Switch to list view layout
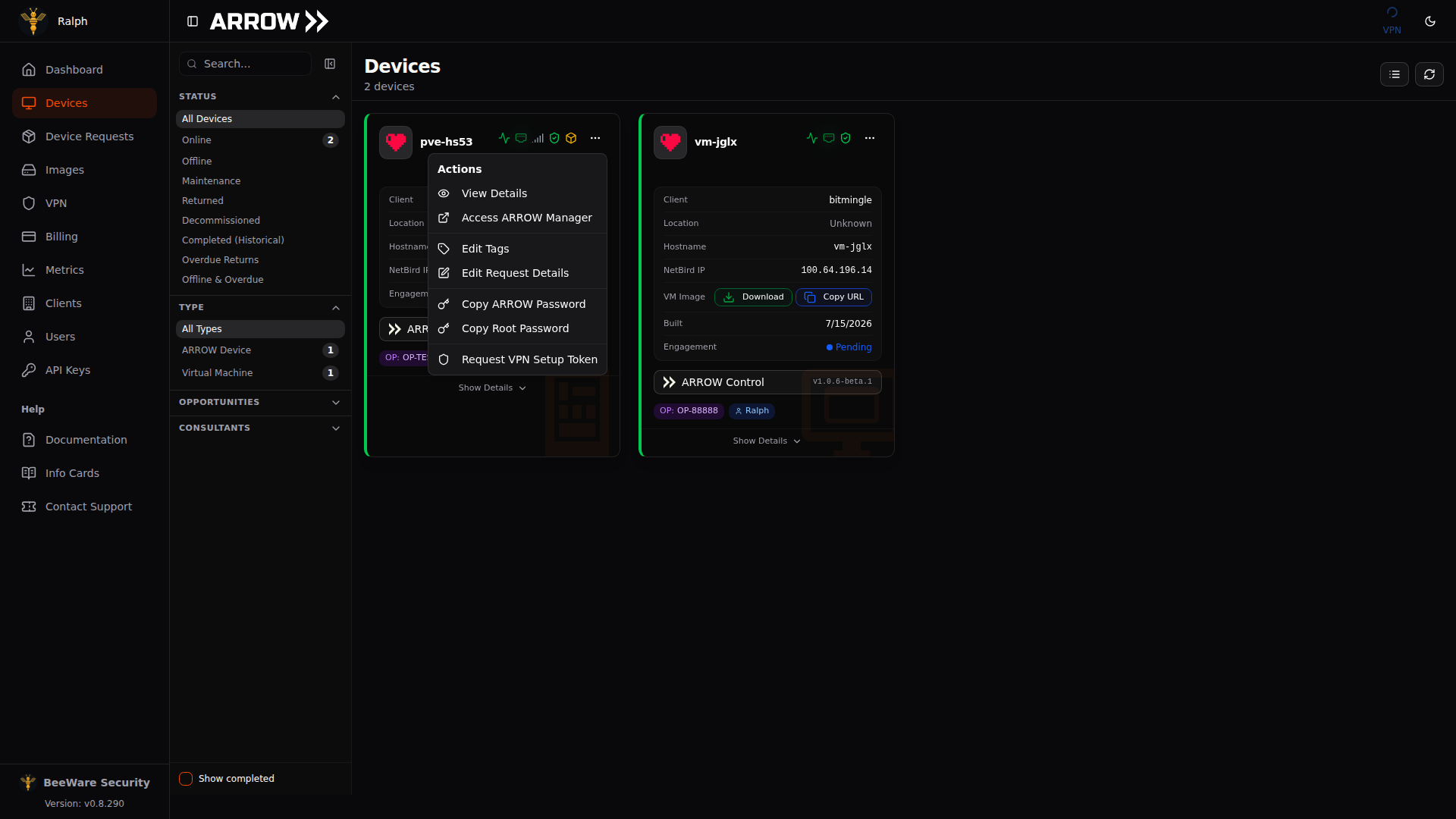Viewport: 1456px width, 819px height. tap(1395, 74)
